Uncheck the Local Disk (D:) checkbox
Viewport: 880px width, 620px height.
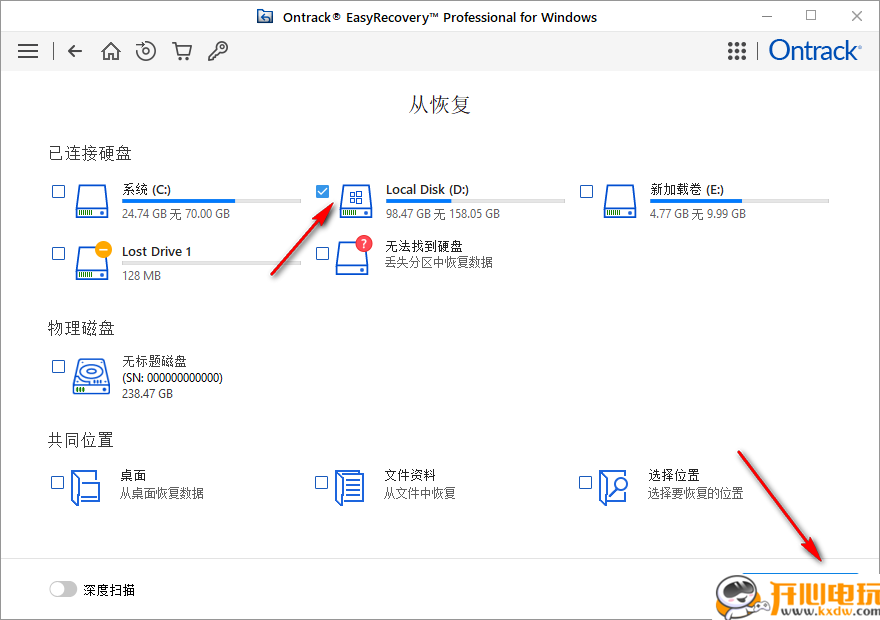pos(322,191)
